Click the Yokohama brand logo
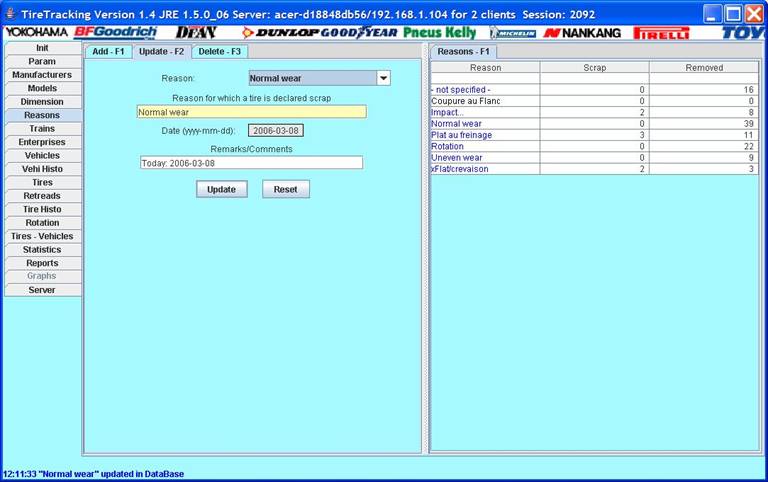 (x=38, y=33)
